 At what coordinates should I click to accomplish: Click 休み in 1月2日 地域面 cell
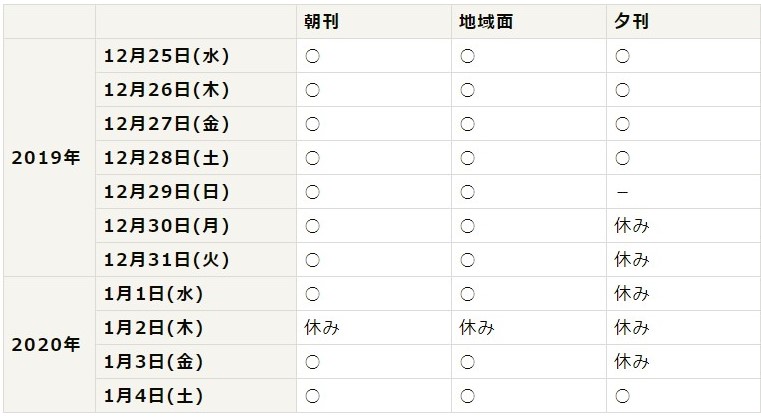pyautogui.click(x=476, y=327)
